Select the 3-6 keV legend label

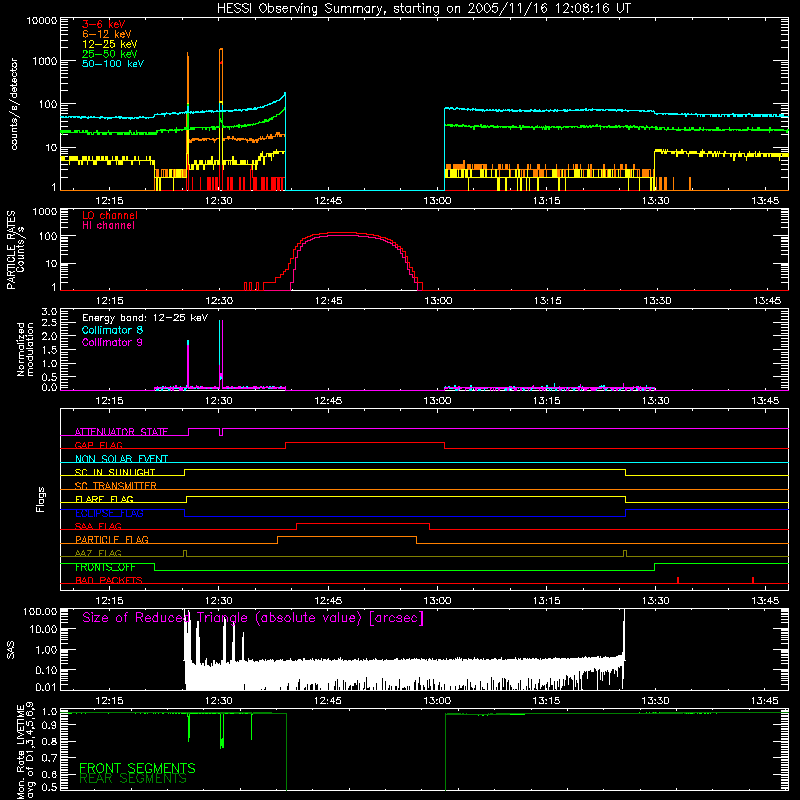pyautogui.click(x=104, y=24)
